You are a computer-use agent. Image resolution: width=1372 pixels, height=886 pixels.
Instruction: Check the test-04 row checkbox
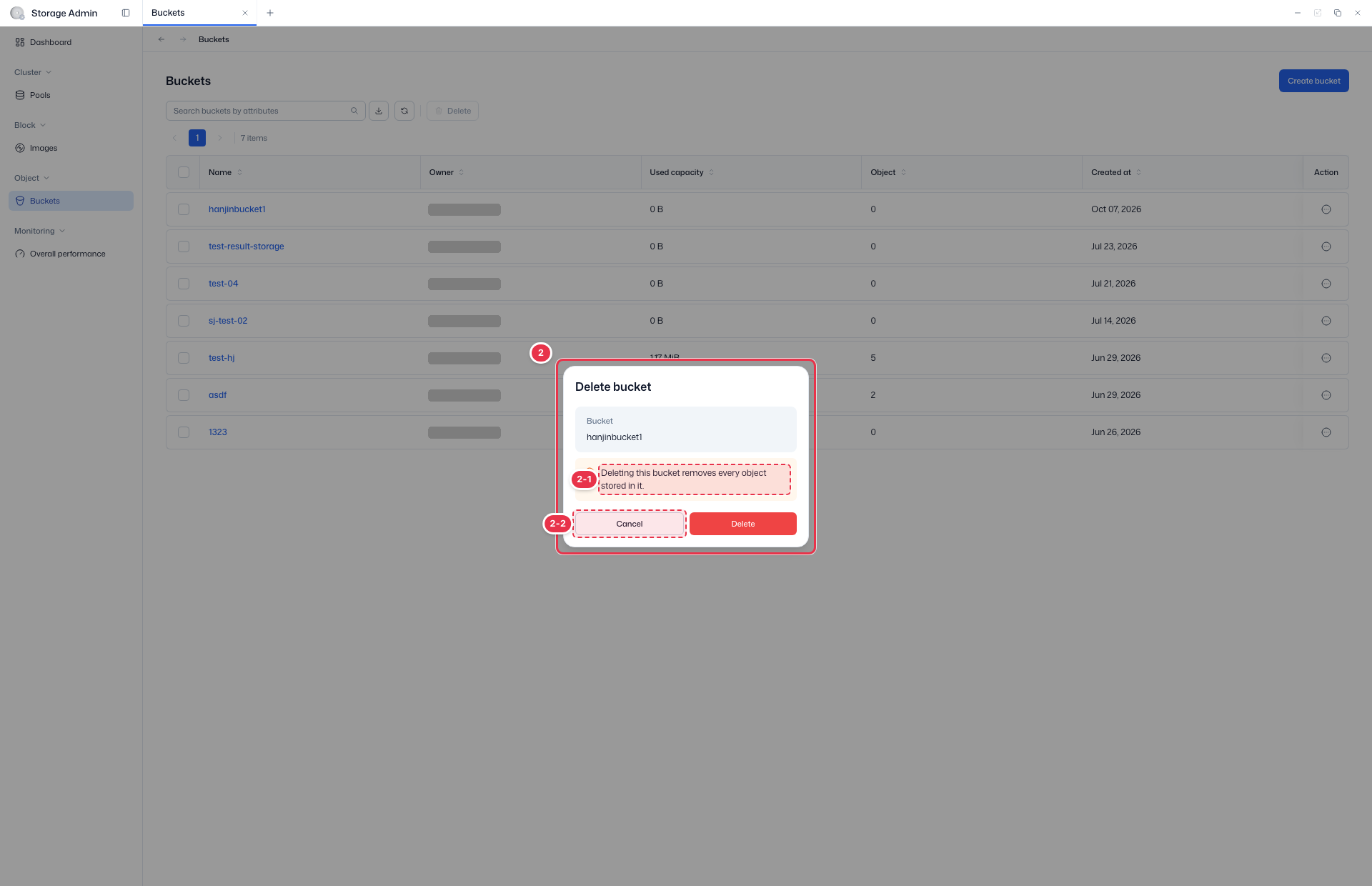pyautogui.click(x=184, y=284)
